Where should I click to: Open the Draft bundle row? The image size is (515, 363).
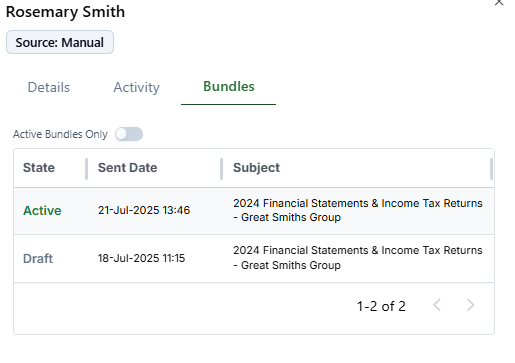click(x=254, y=258)
